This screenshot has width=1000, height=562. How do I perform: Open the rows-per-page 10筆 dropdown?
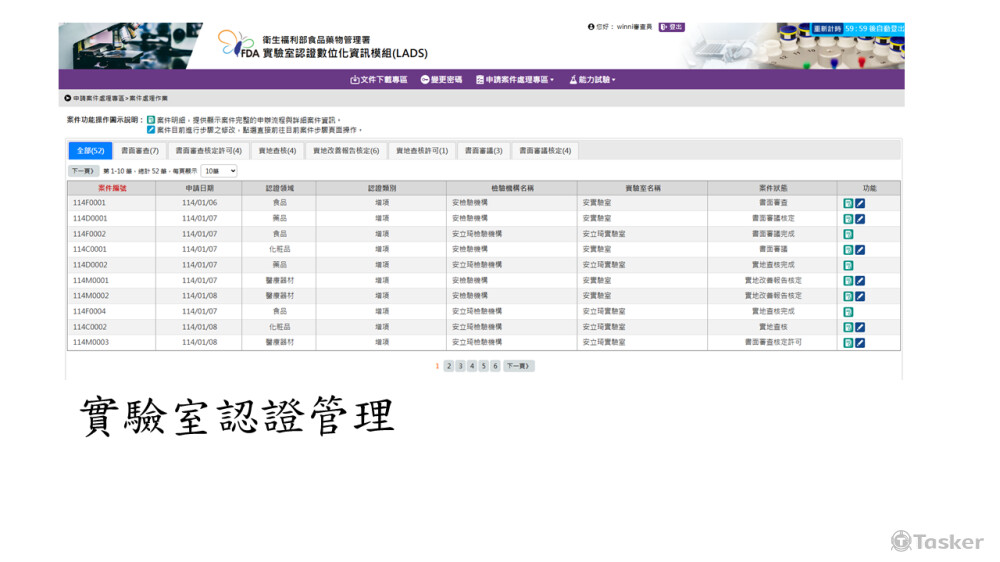pyautogui.click(x=219, y=171)
